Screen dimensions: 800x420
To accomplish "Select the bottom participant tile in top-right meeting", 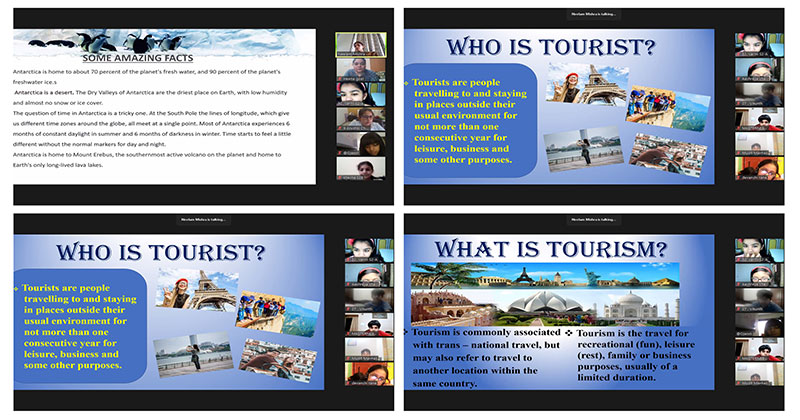I will coord(757,168).
